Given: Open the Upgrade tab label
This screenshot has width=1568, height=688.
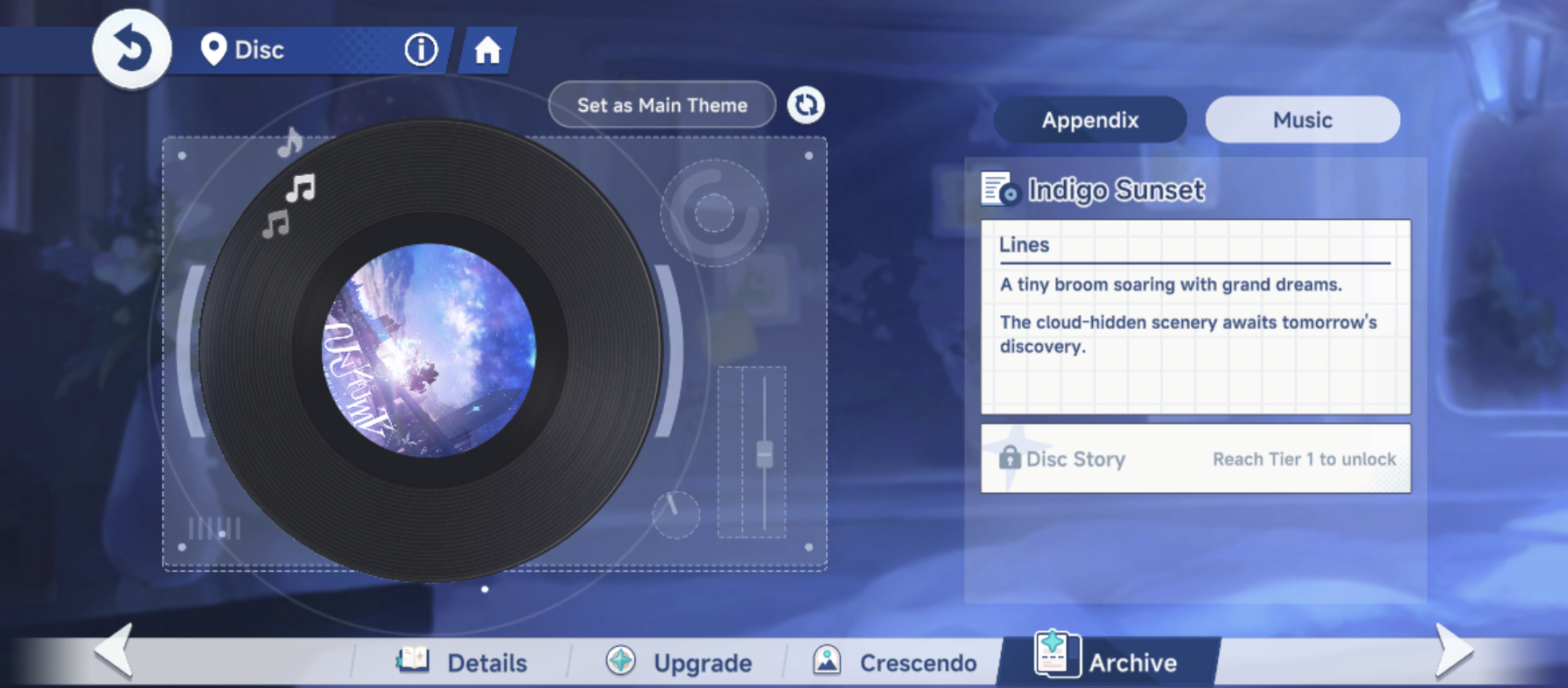Looking at the screenshot, I should pyautogui.click(x=703, y=663).
